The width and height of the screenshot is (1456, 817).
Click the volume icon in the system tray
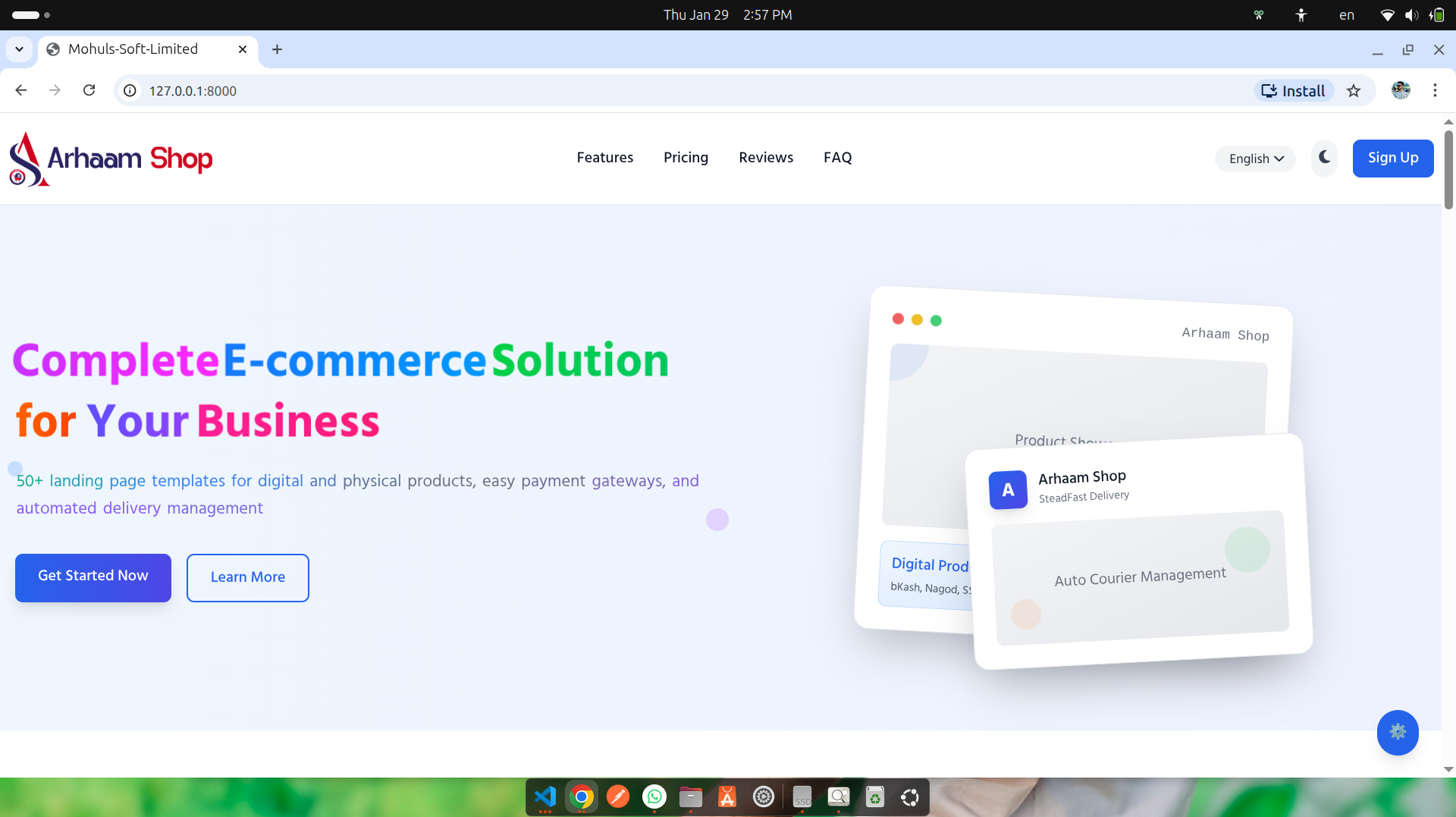[1411, 15]
